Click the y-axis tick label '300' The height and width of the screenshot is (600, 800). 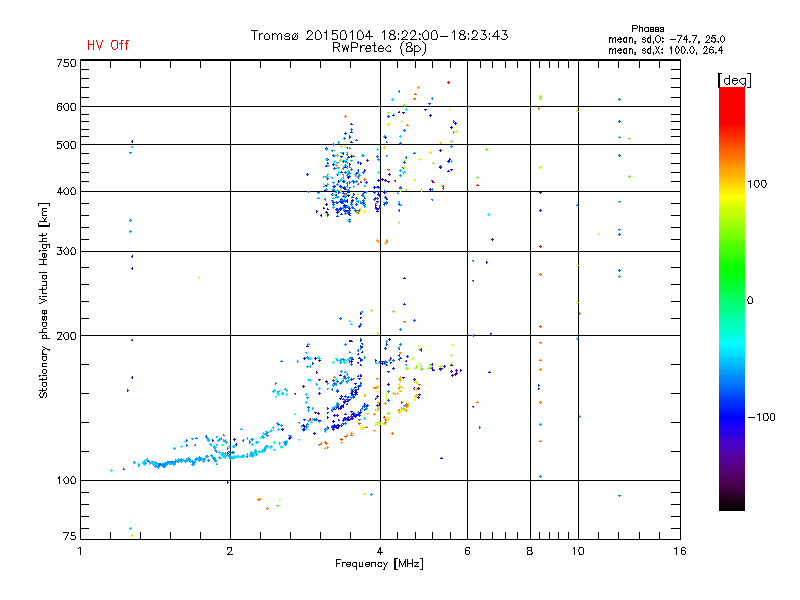[66, 252]
